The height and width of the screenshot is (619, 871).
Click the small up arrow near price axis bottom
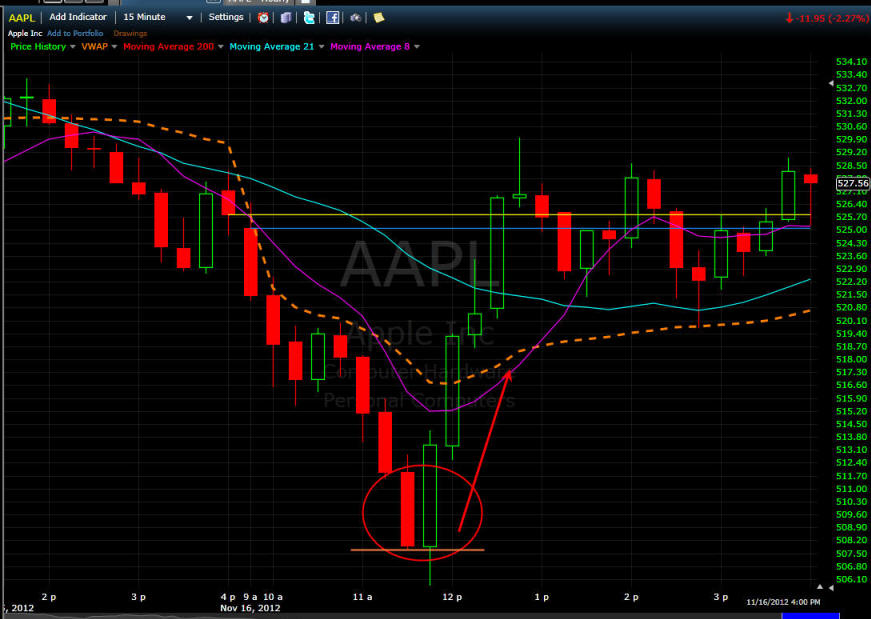(x=822, y=587)
